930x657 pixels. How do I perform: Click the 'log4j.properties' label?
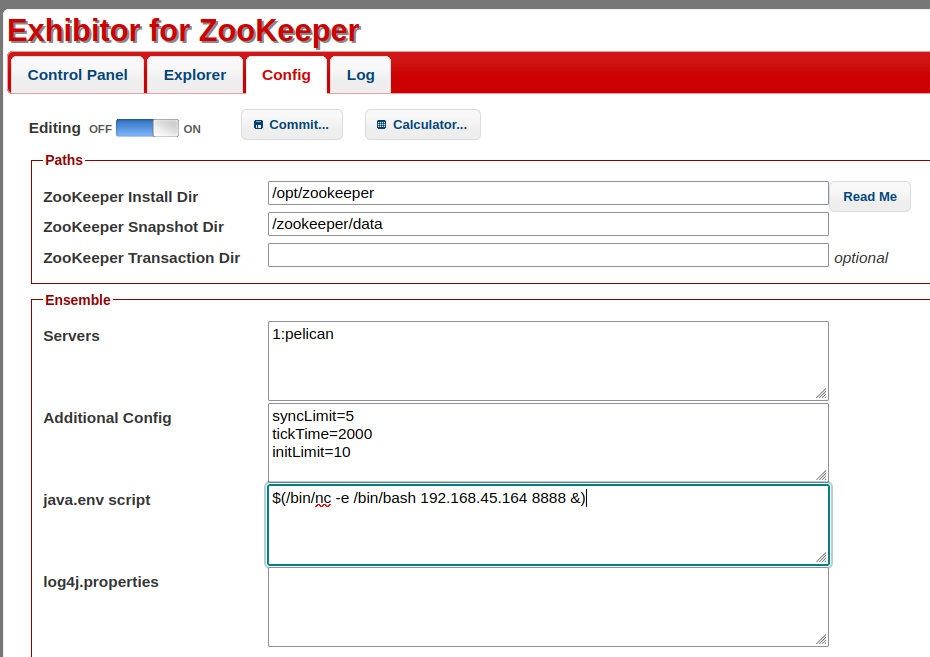(x=101, y=582)
